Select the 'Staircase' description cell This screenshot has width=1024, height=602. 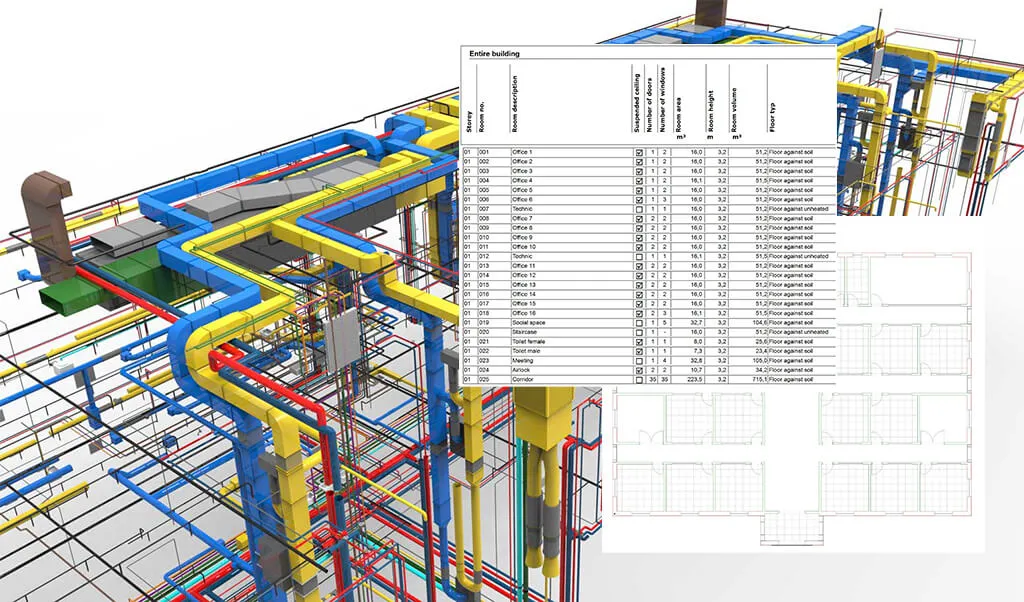pos(524,332)
